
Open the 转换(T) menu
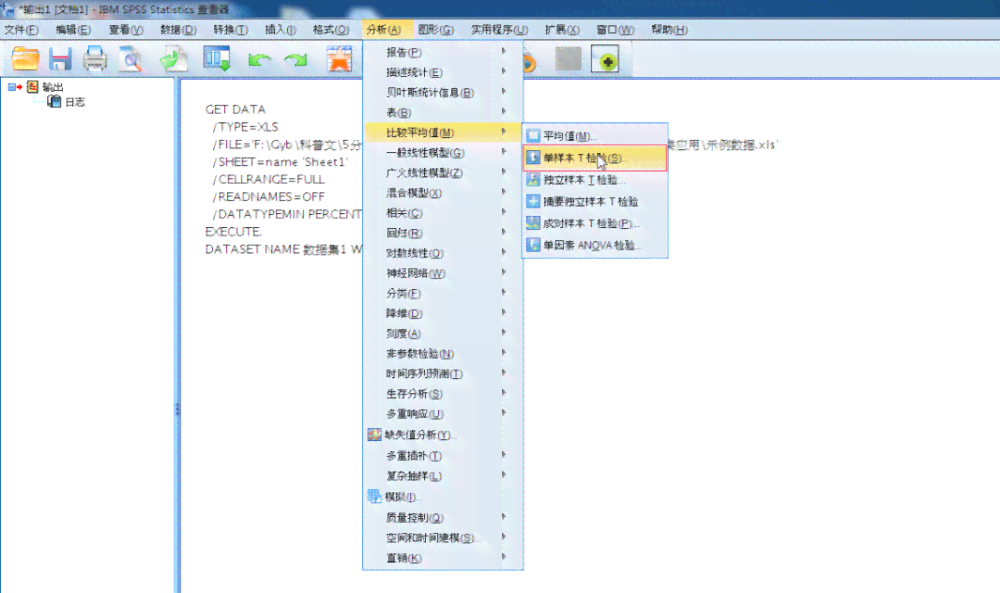[x=230, y=29]
